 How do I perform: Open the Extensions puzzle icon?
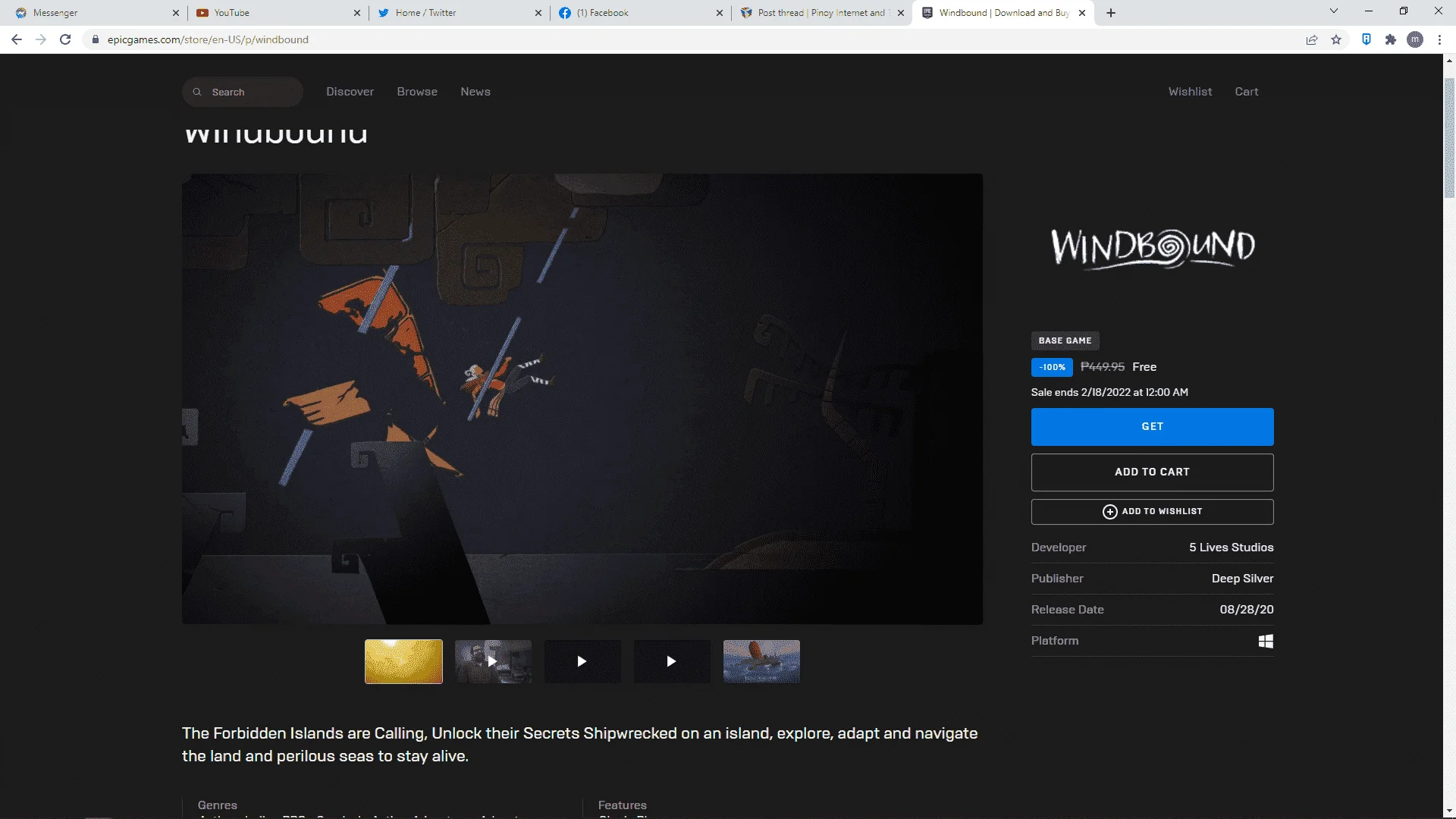coord(1391,39)
